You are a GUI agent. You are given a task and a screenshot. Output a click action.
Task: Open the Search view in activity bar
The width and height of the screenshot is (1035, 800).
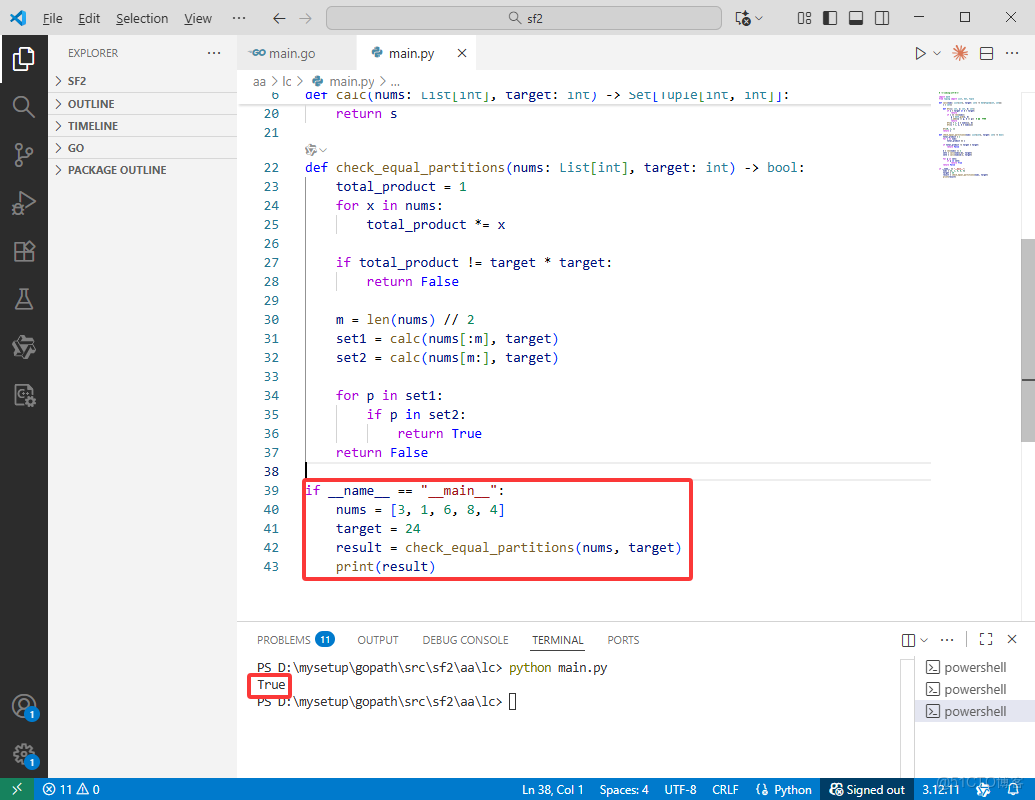[24, 106]
